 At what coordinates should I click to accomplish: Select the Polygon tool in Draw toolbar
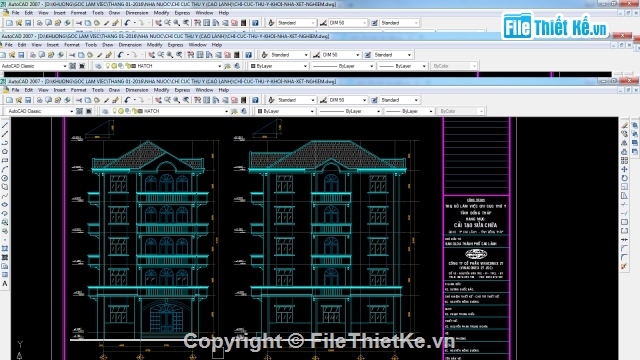(5, 151)
